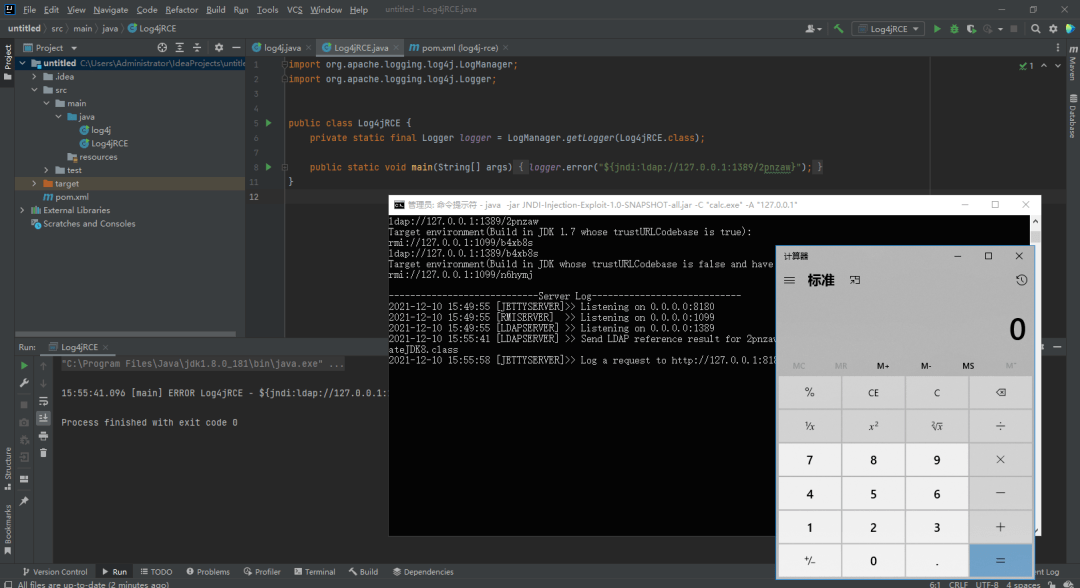Viewport: 1080px width, 588px height.
Task: Click print icon in Run console toolbar
Action: coord(43,436)
